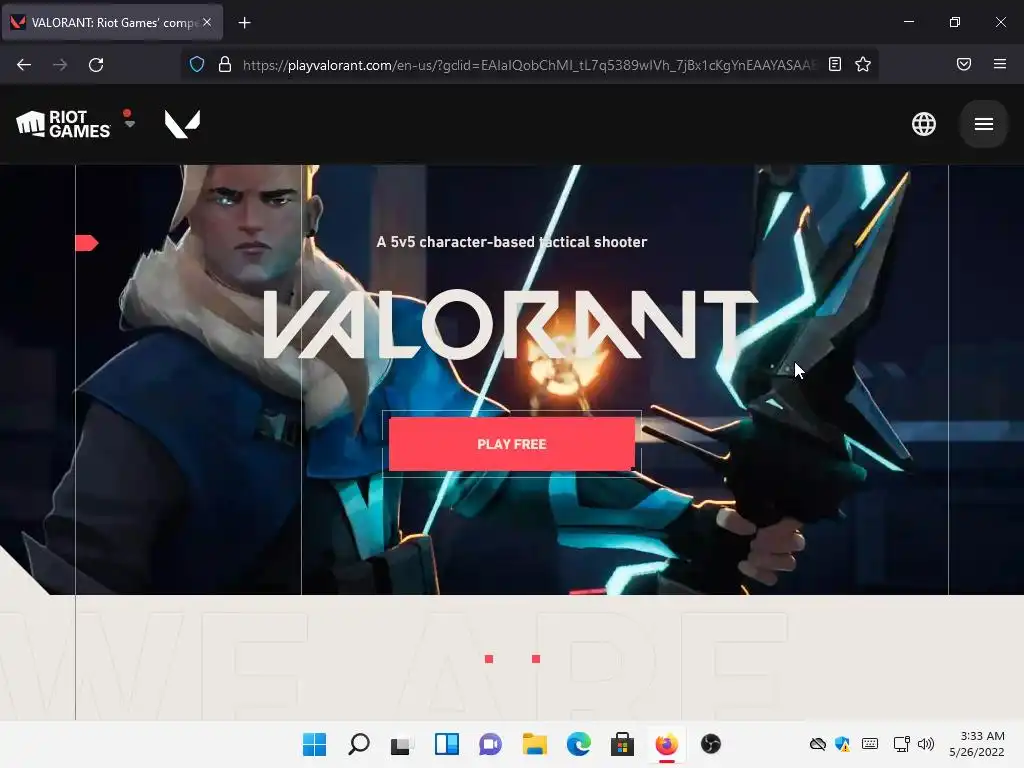Reload the page with the refresh icon

[96, 65]
